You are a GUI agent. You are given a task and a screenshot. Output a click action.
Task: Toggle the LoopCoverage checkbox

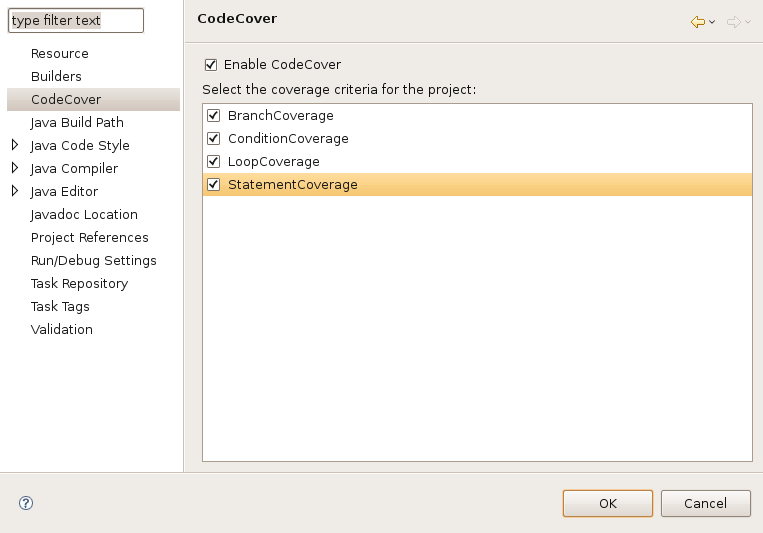pyautogui.click(x=214, y=161)
